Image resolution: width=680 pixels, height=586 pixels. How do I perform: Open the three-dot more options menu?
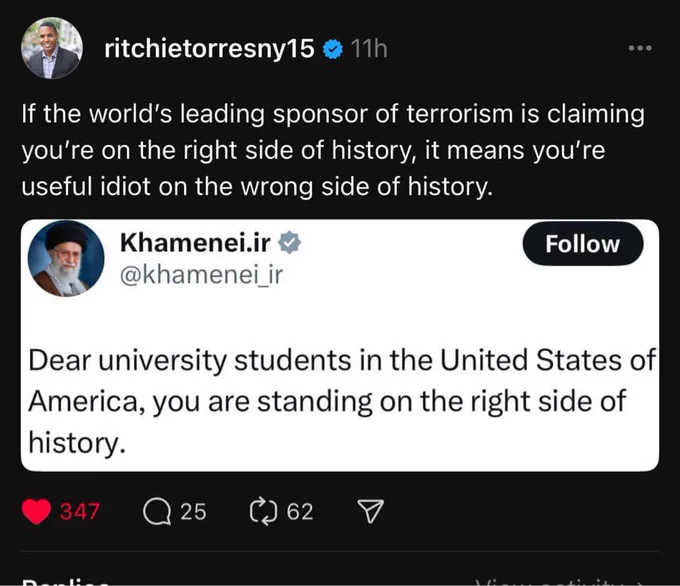click(x=640, y=48)
